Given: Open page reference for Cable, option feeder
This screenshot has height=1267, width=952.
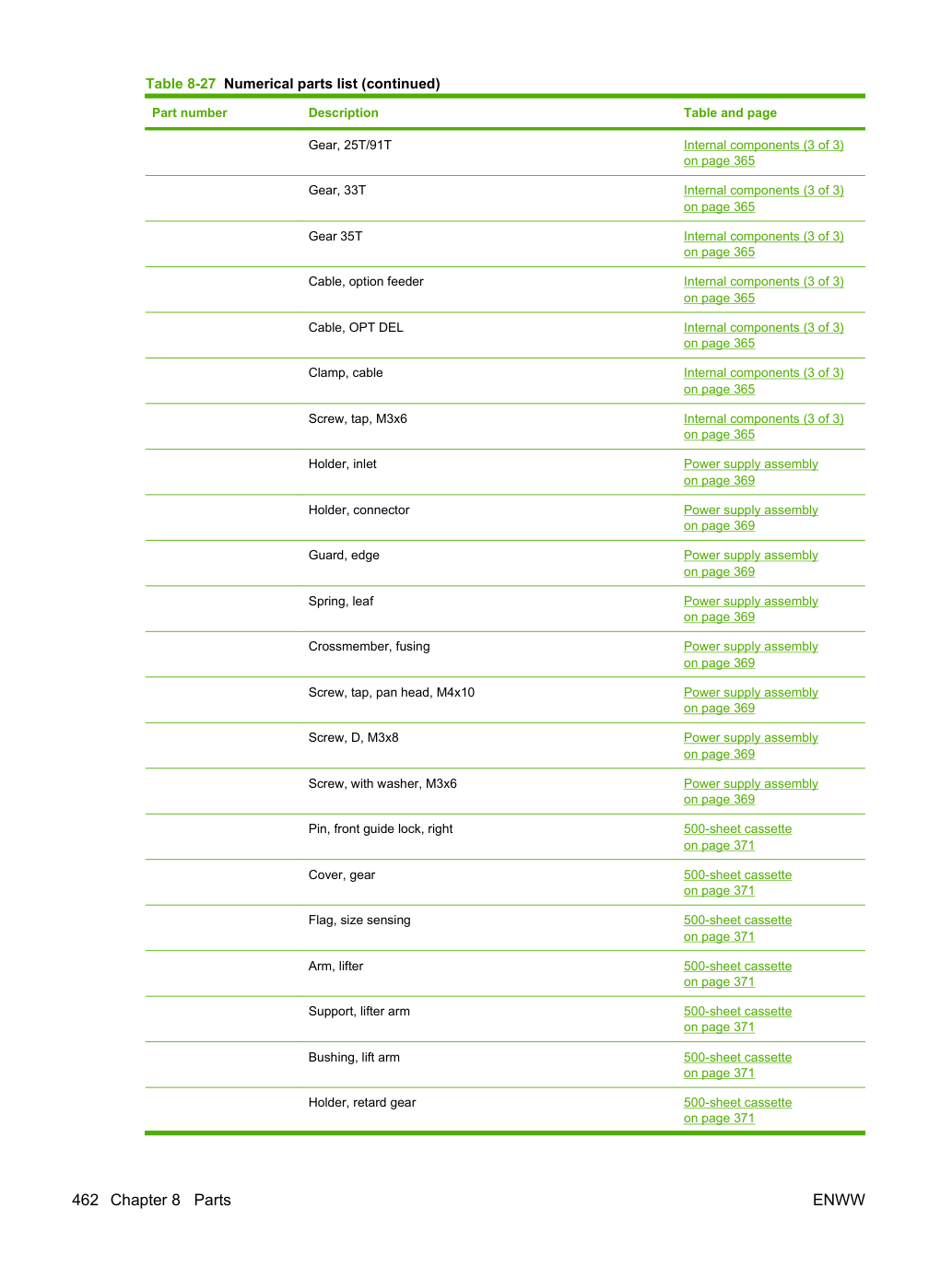Looking at the screenshot, I should [763, 290].
